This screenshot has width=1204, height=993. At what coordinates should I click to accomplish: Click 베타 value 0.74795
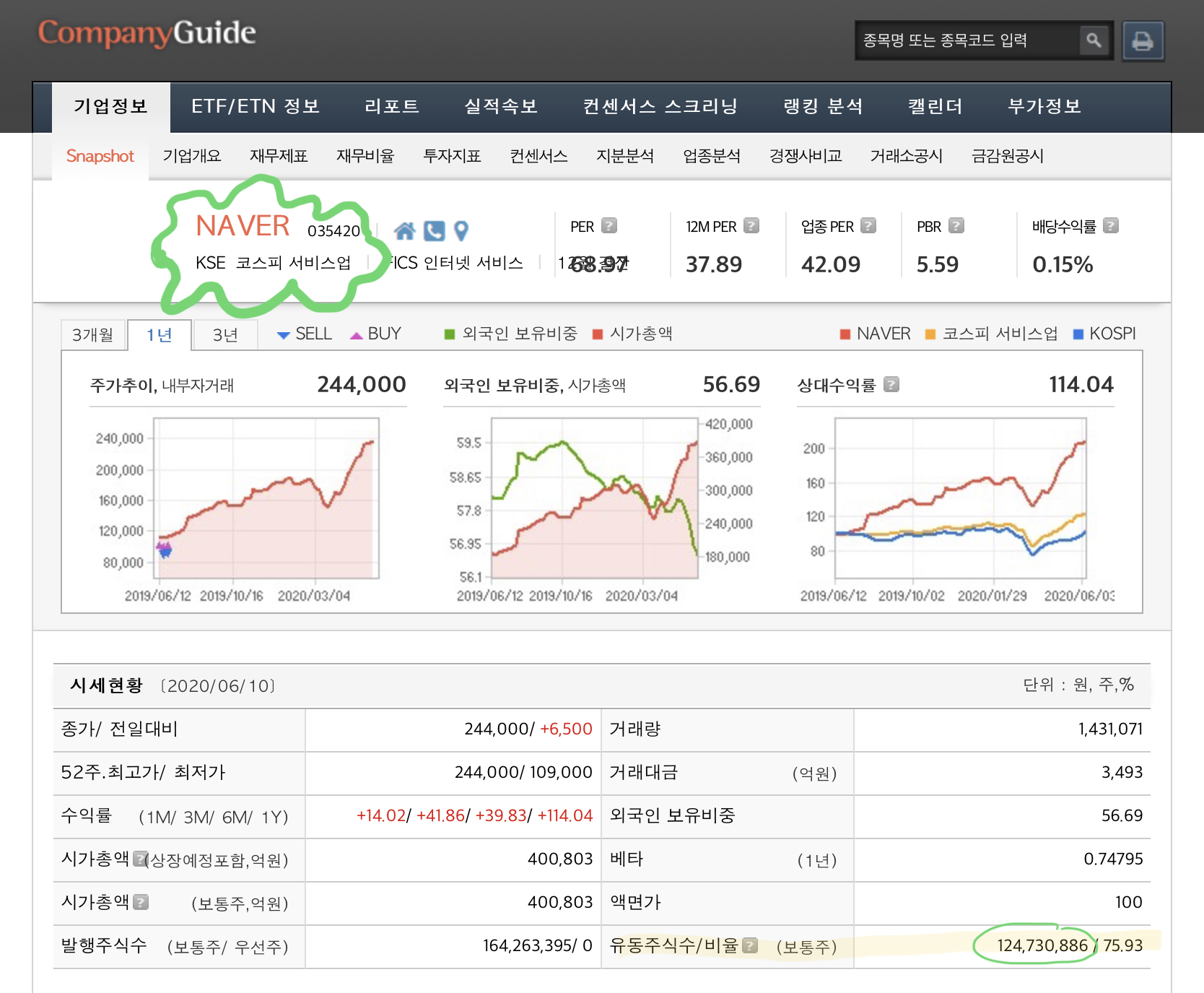tap(1113, 859)
